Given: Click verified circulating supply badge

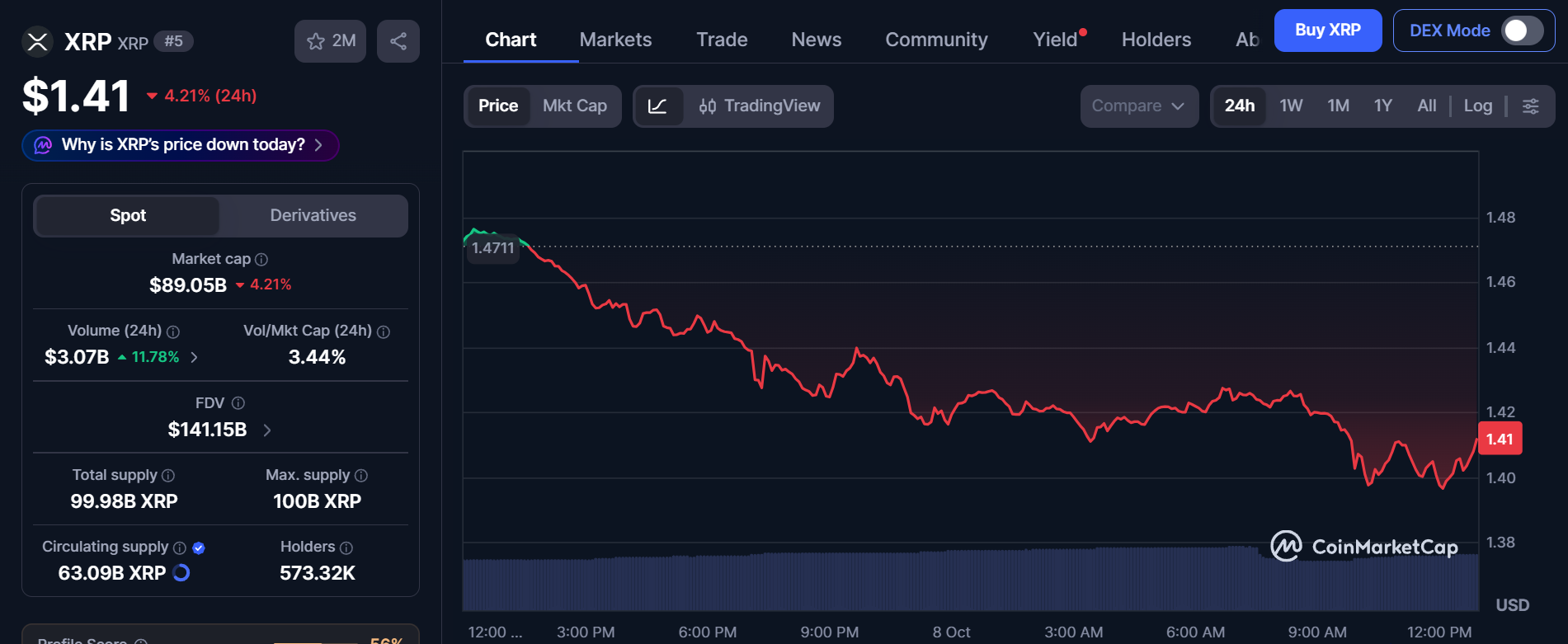Looking at the screenshot, I should click(199, 548).
